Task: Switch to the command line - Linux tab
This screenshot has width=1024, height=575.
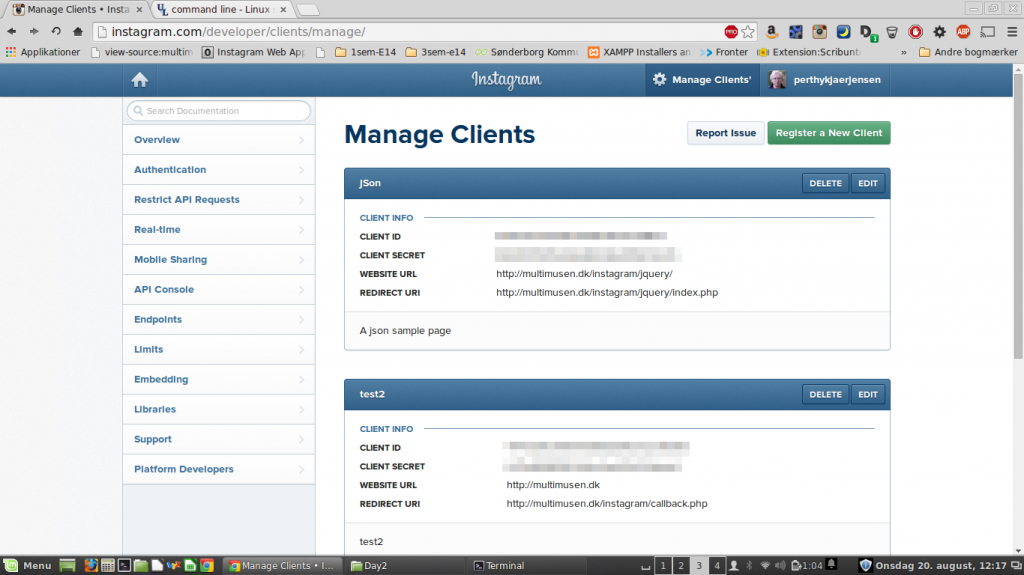Action: 222,9
